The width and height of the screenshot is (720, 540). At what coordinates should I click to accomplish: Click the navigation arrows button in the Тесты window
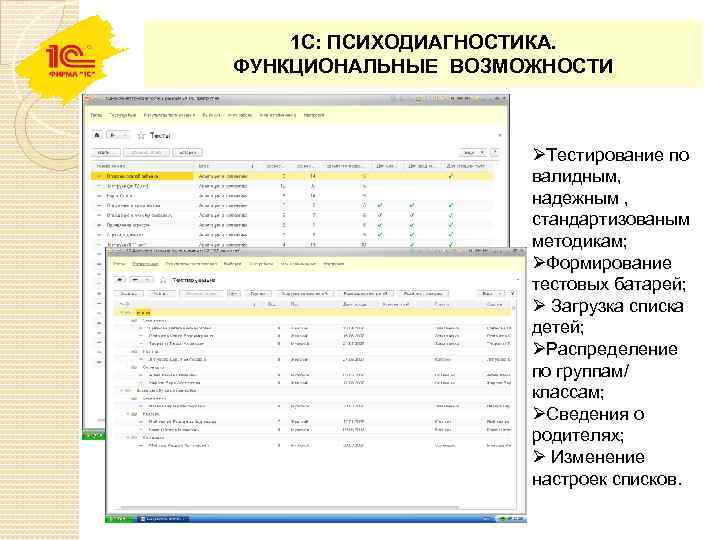click(x=118, y=135)
